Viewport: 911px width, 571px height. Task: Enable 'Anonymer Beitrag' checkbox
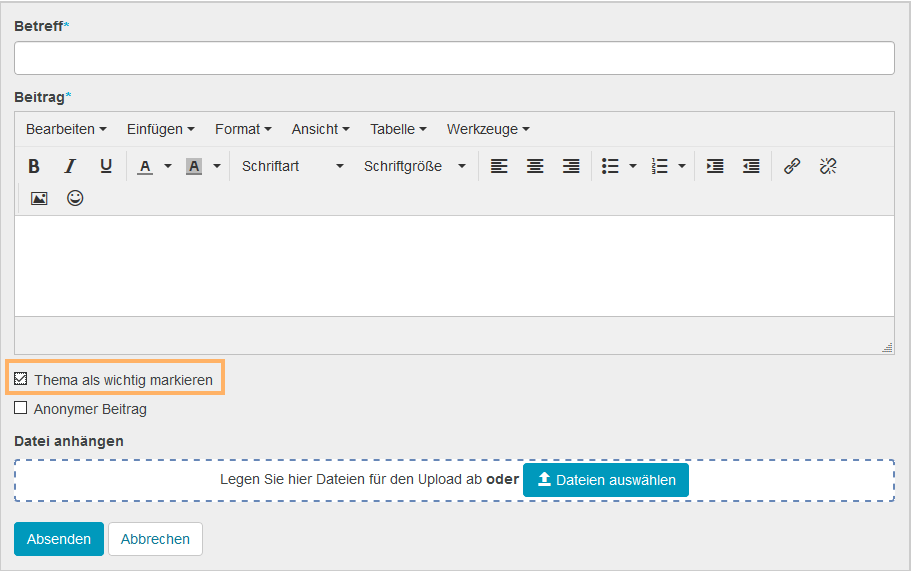point(21,408)
